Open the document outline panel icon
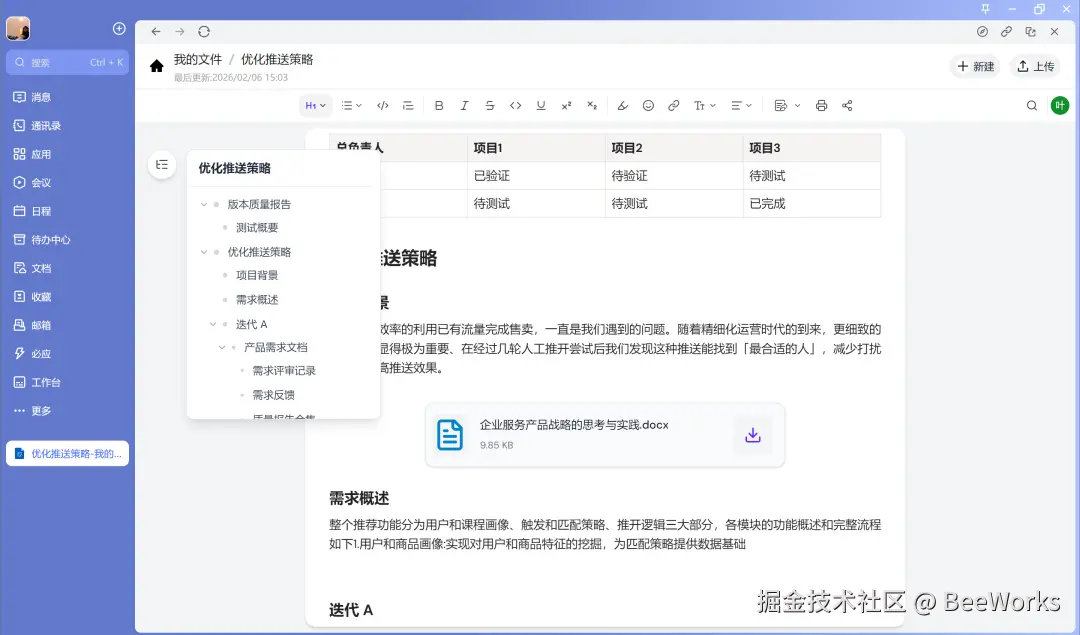This screenshot has height=635, width=1080. point(162,165)
